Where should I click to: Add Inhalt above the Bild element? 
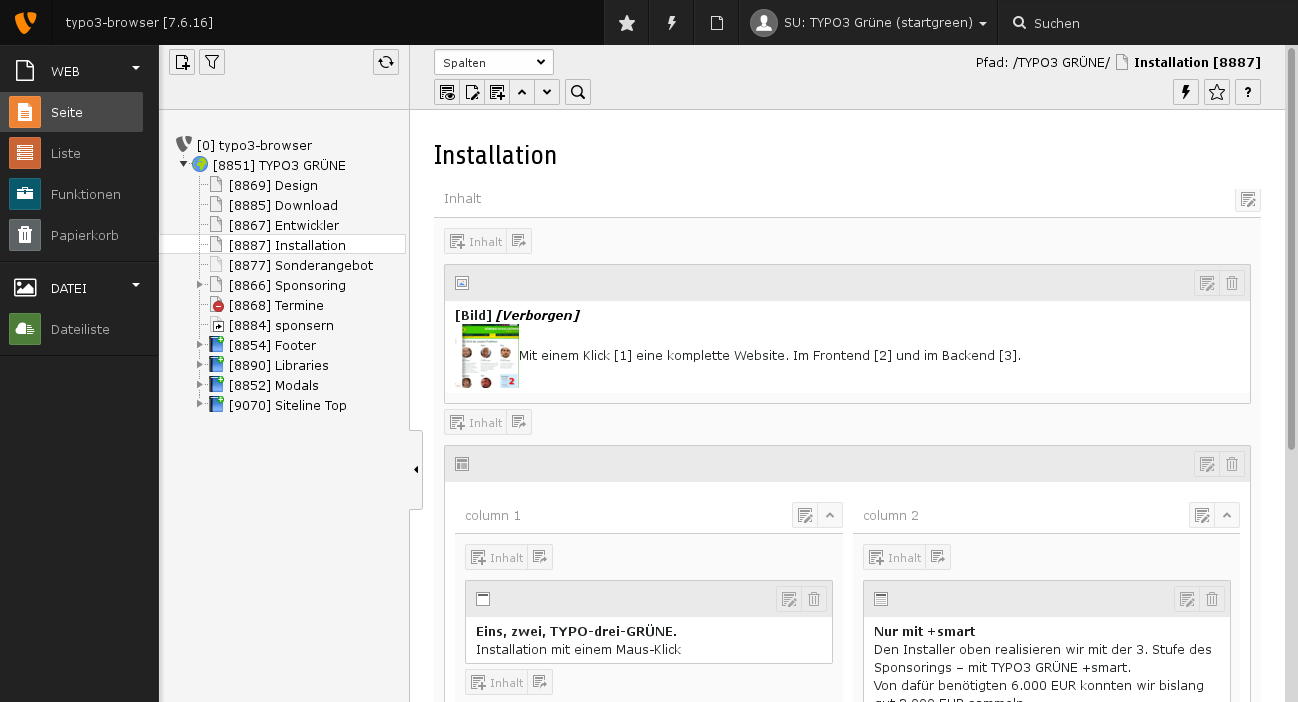(476, 241)
